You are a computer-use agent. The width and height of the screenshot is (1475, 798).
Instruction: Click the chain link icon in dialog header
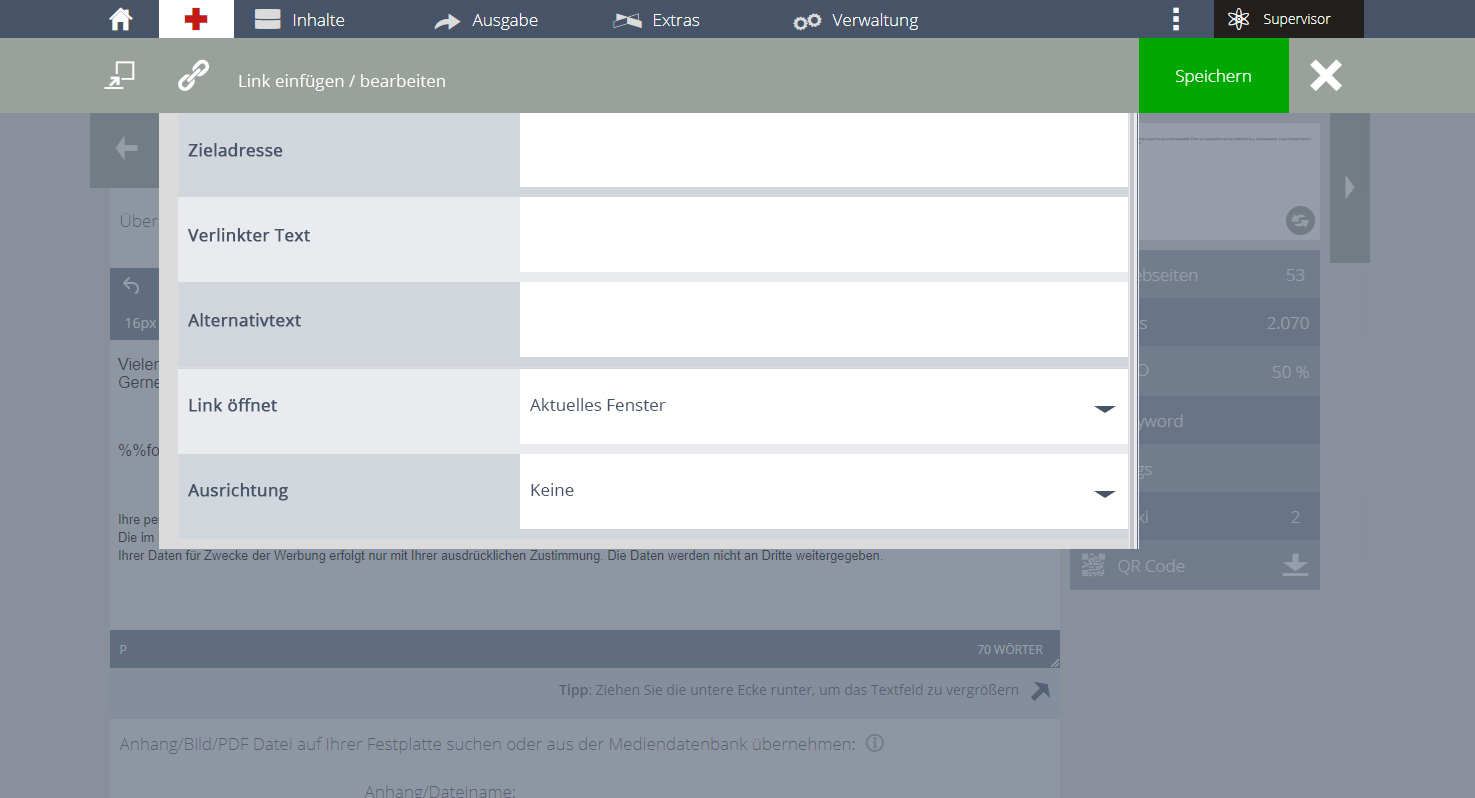[x=193, y=76]
